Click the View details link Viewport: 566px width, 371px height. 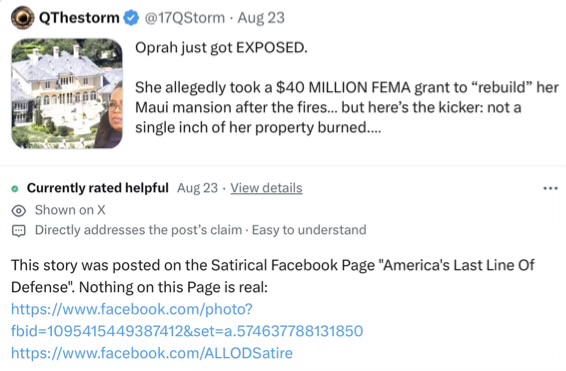click(x=266, y=188)
